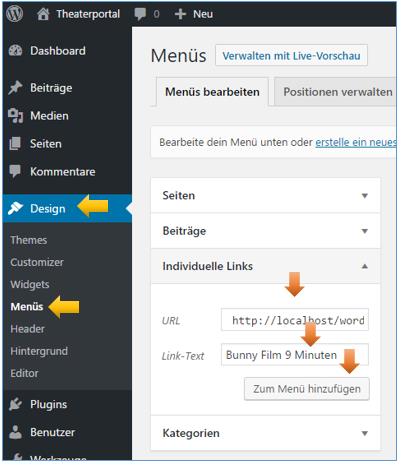Click the Verwalten mit Live-Vorschau button
The width and height of the screenshot is (401, 465).
coord(291,55)
